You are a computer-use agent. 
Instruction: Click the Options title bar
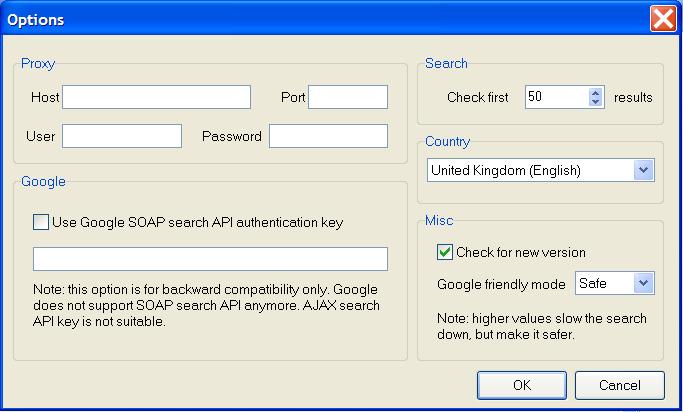(300, 19)
